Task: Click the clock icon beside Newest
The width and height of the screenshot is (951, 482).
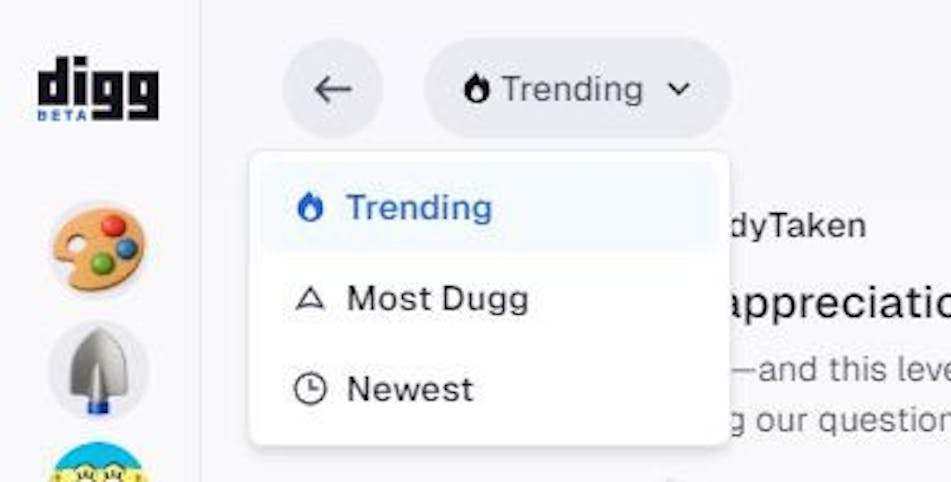Action: coord(310,389)
